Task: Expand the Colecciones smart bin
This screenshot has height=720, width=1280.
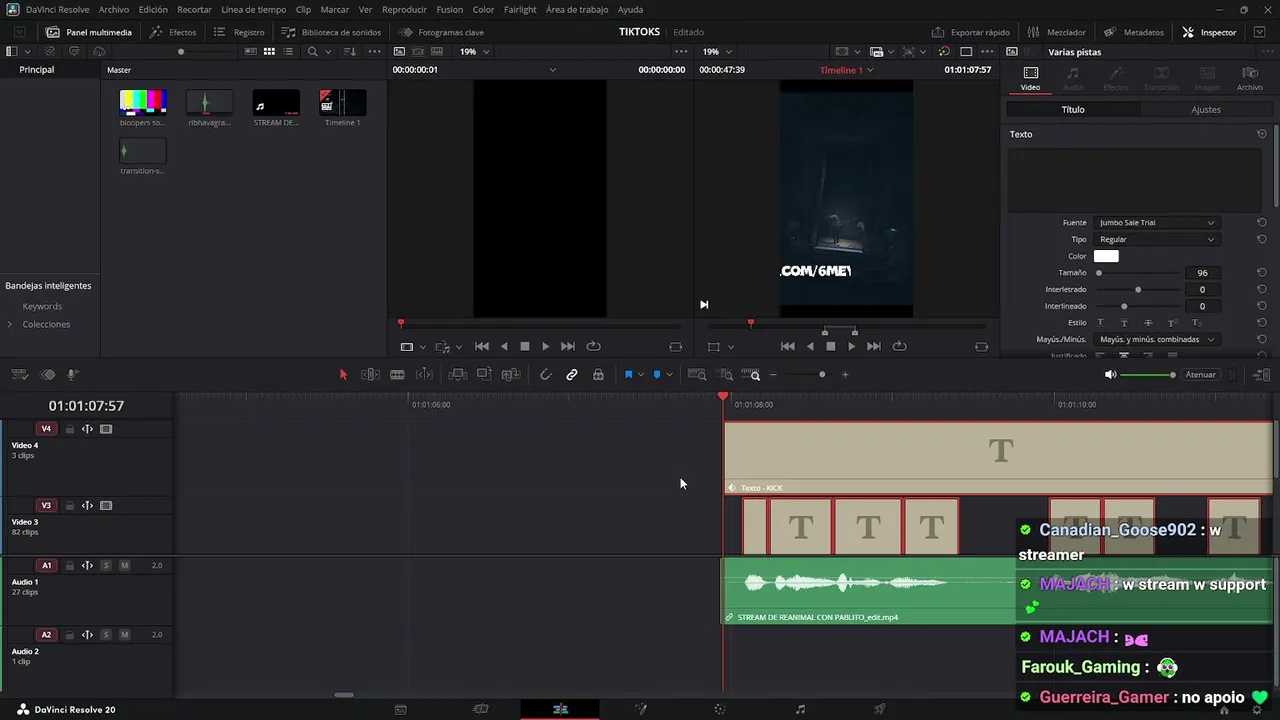Action: 10,324
